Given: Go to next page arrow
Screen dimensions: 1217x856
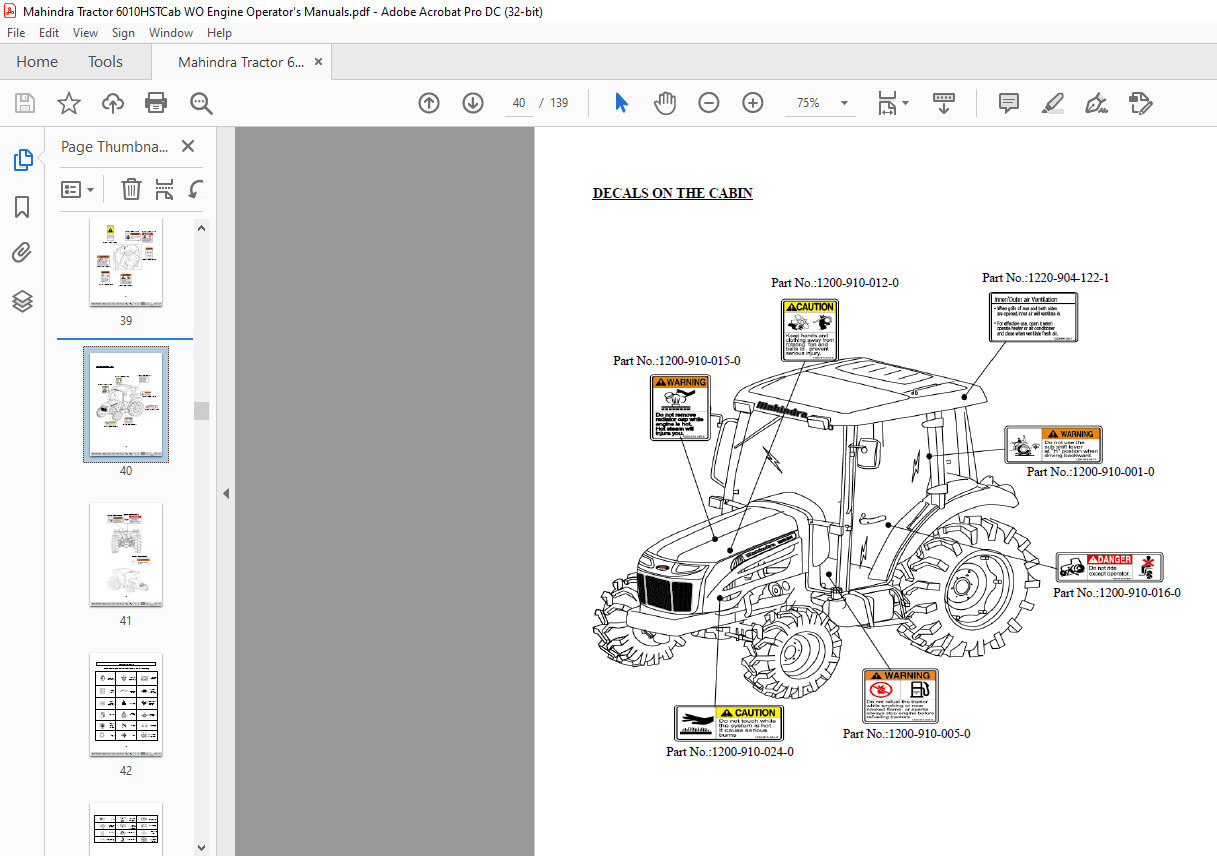Looking at the screenshot, I should (473, 103).
